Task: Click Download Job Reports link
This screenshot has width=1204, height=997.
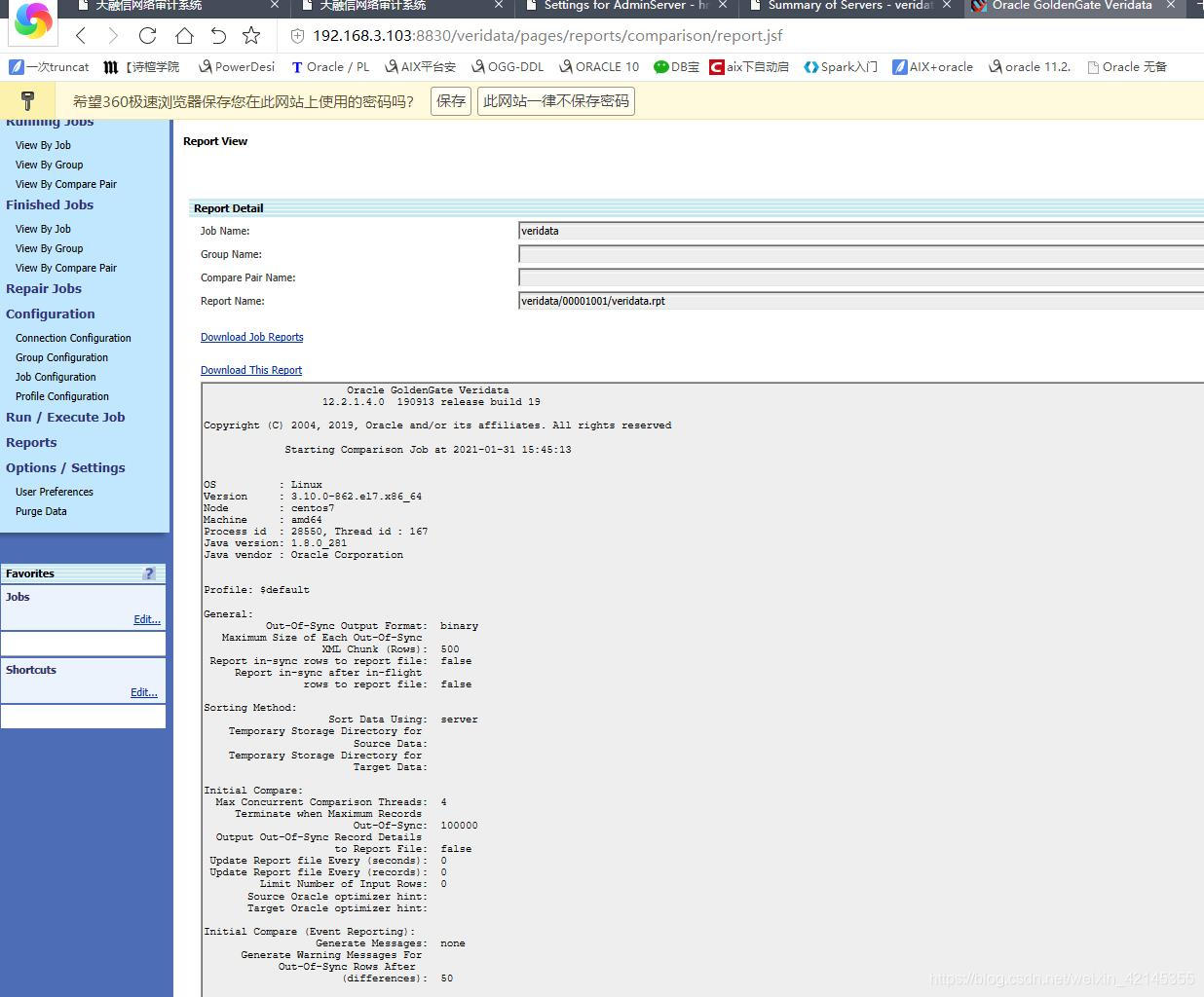Action: [x=252, y=337]
